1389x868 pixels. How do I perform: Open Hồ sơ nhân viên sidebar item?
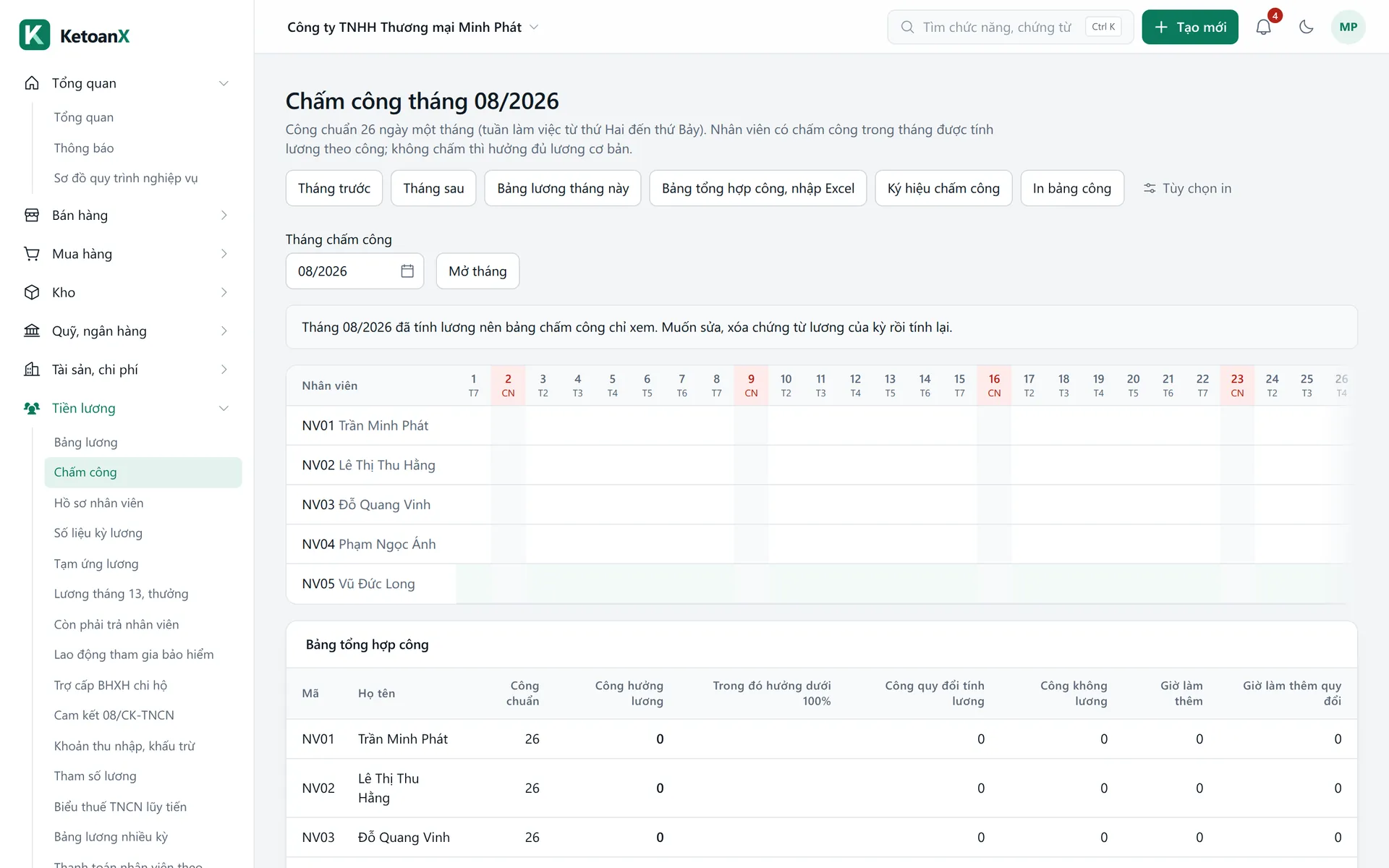(x=143, y=503)
